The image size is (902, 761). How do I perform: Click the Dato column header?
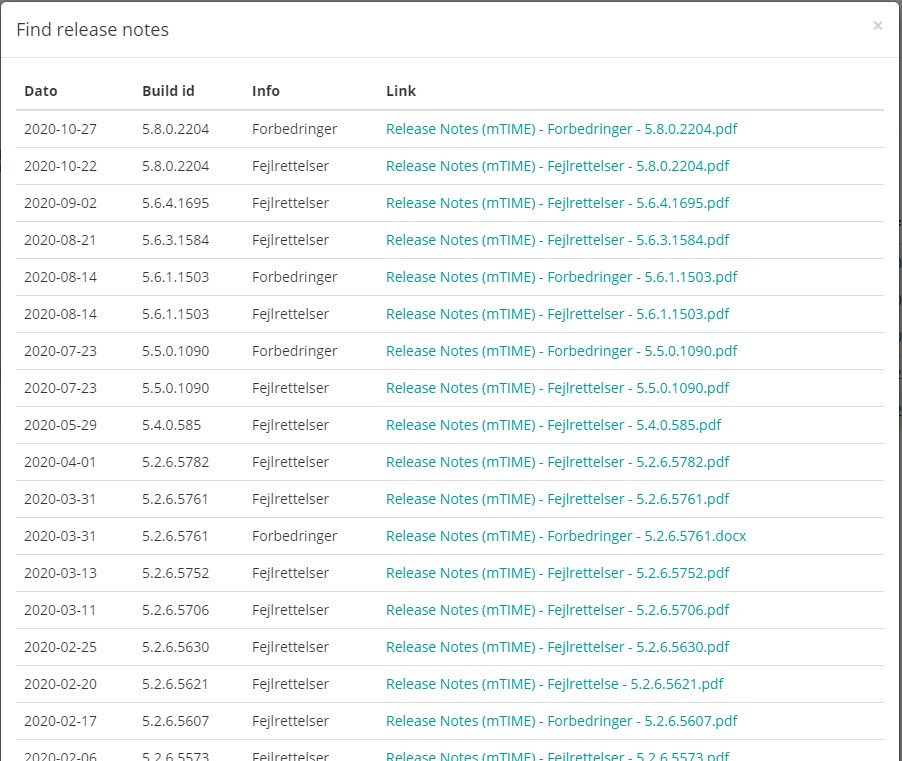click(41, 91)
